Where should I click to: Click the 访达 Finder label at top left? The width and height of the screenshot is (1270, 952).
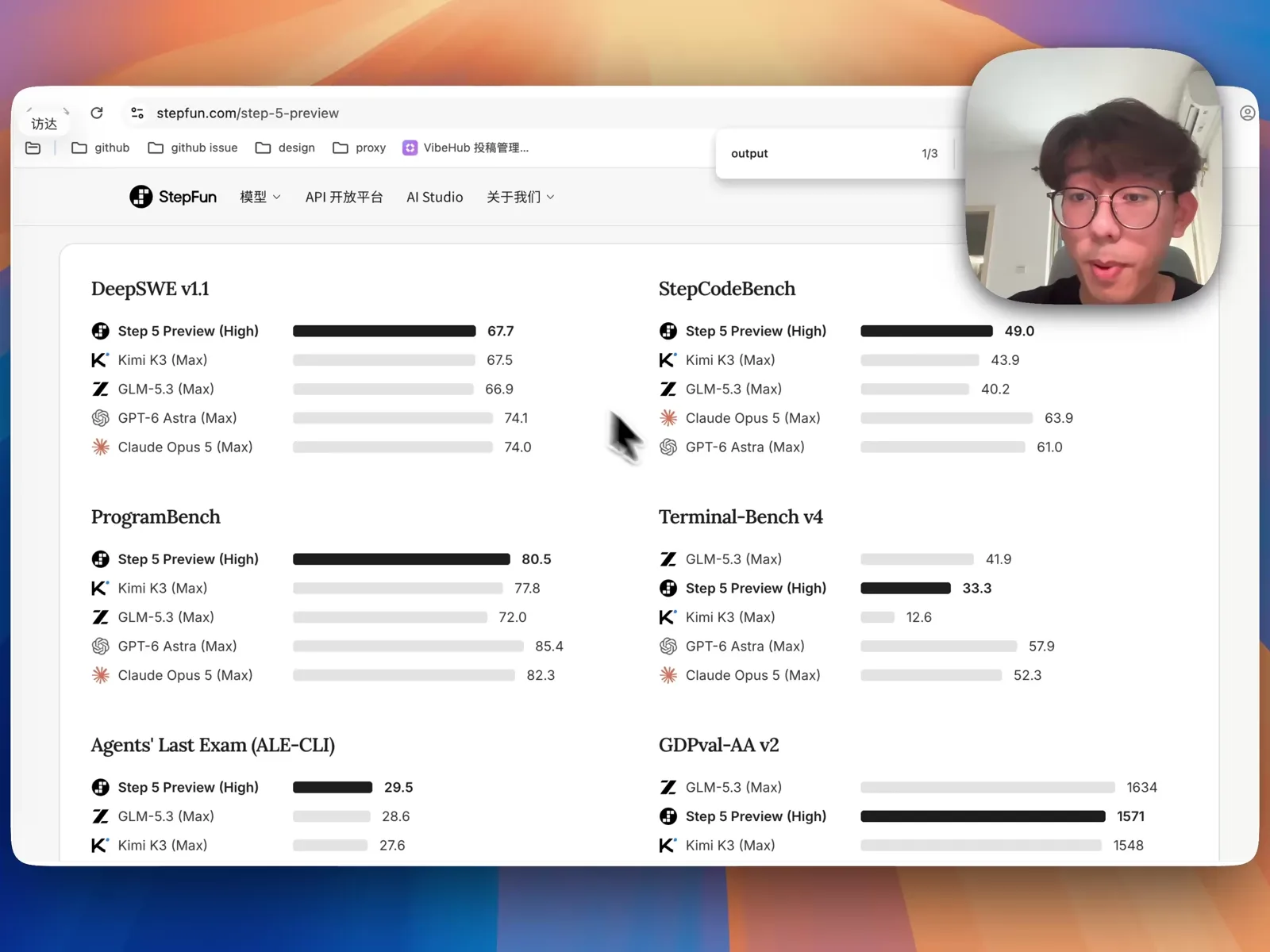(x=44, y=124)
